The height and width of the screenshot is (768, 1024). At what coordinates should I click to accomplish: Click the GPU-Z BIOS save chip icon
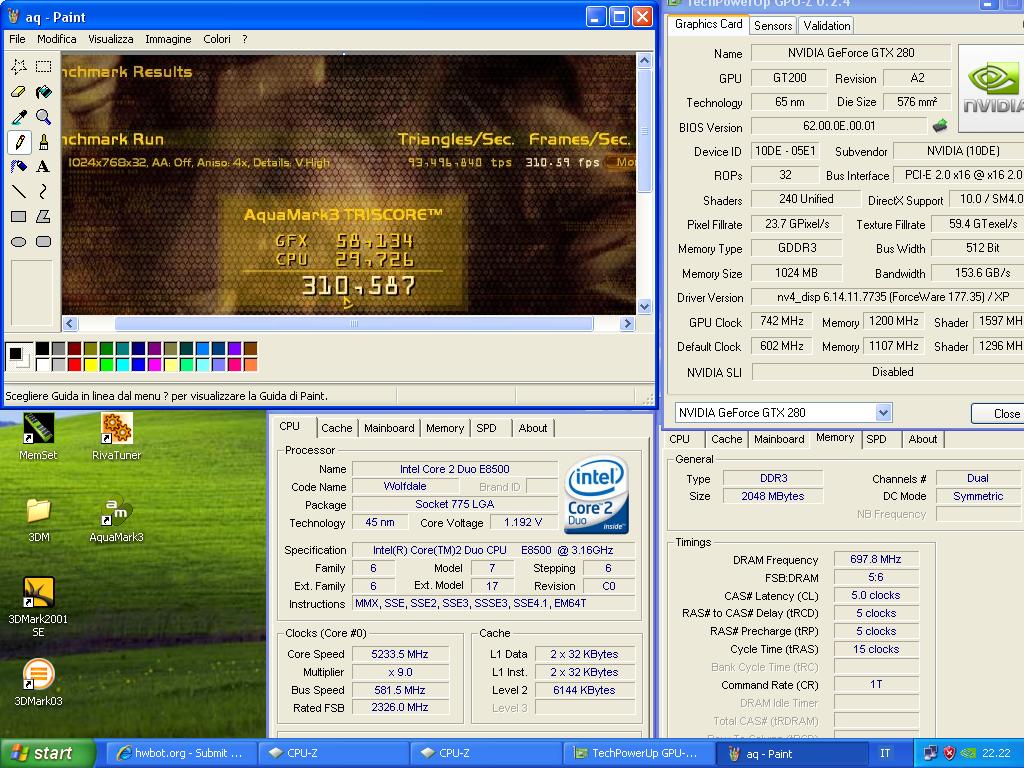pos(940,125)
